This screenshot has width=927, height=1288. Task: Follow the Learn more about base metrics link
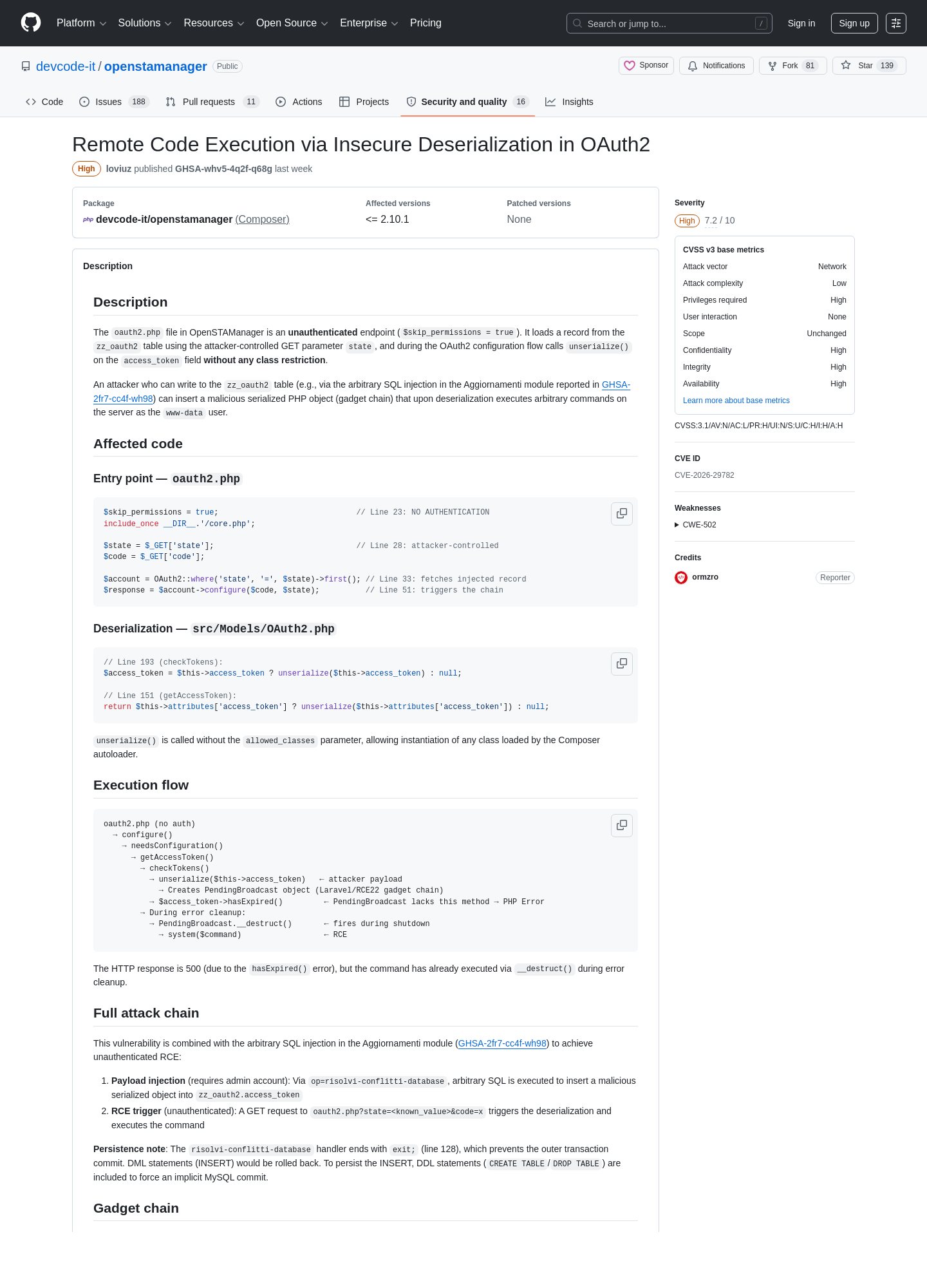tap(736, 401)
